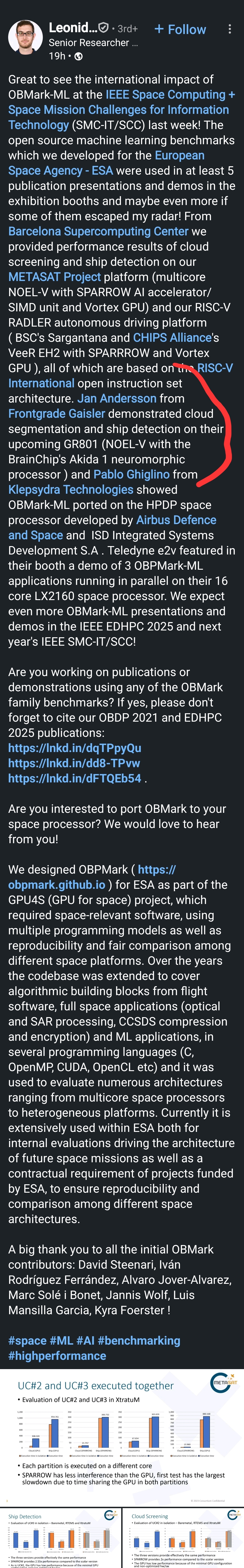Click the verified badge next to Leonid
This screenshot has width=244, height=1568.
104,28
